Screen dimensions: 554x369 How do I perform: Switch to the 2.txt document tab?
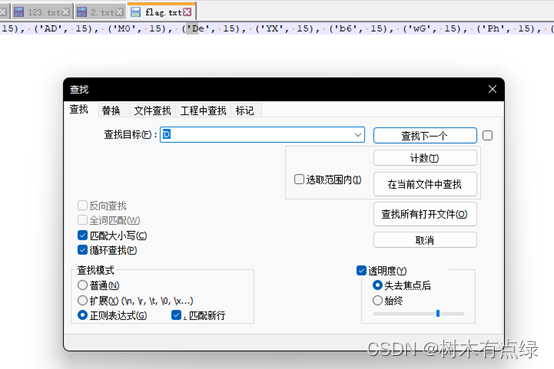click(x=100, y=12)
